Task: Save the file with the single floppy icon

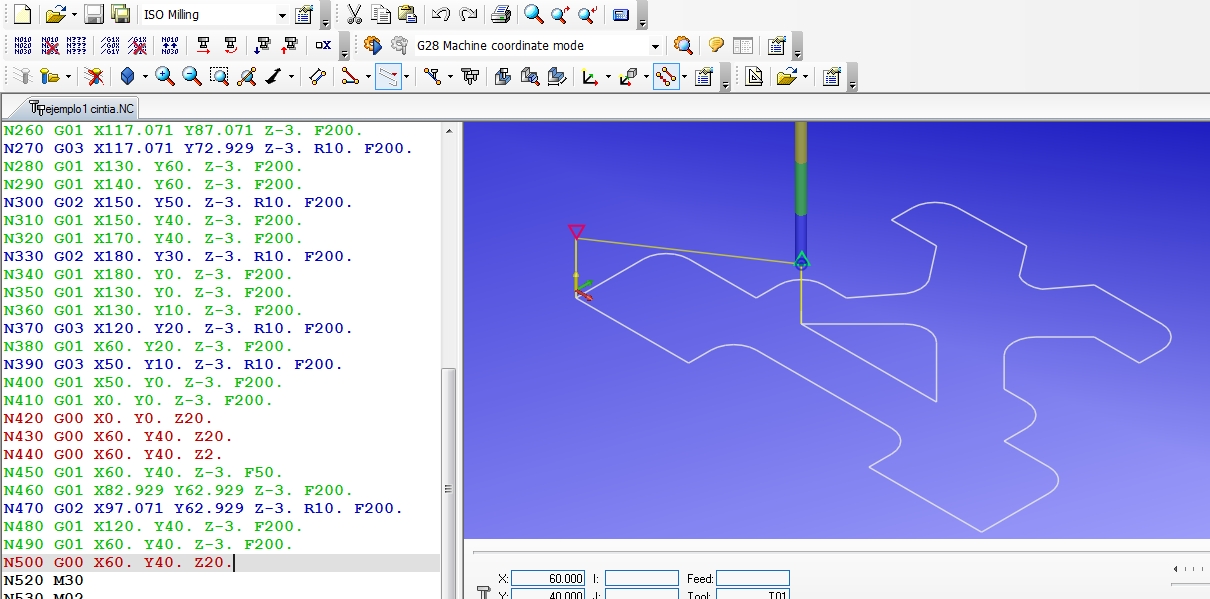Action: 93,15
